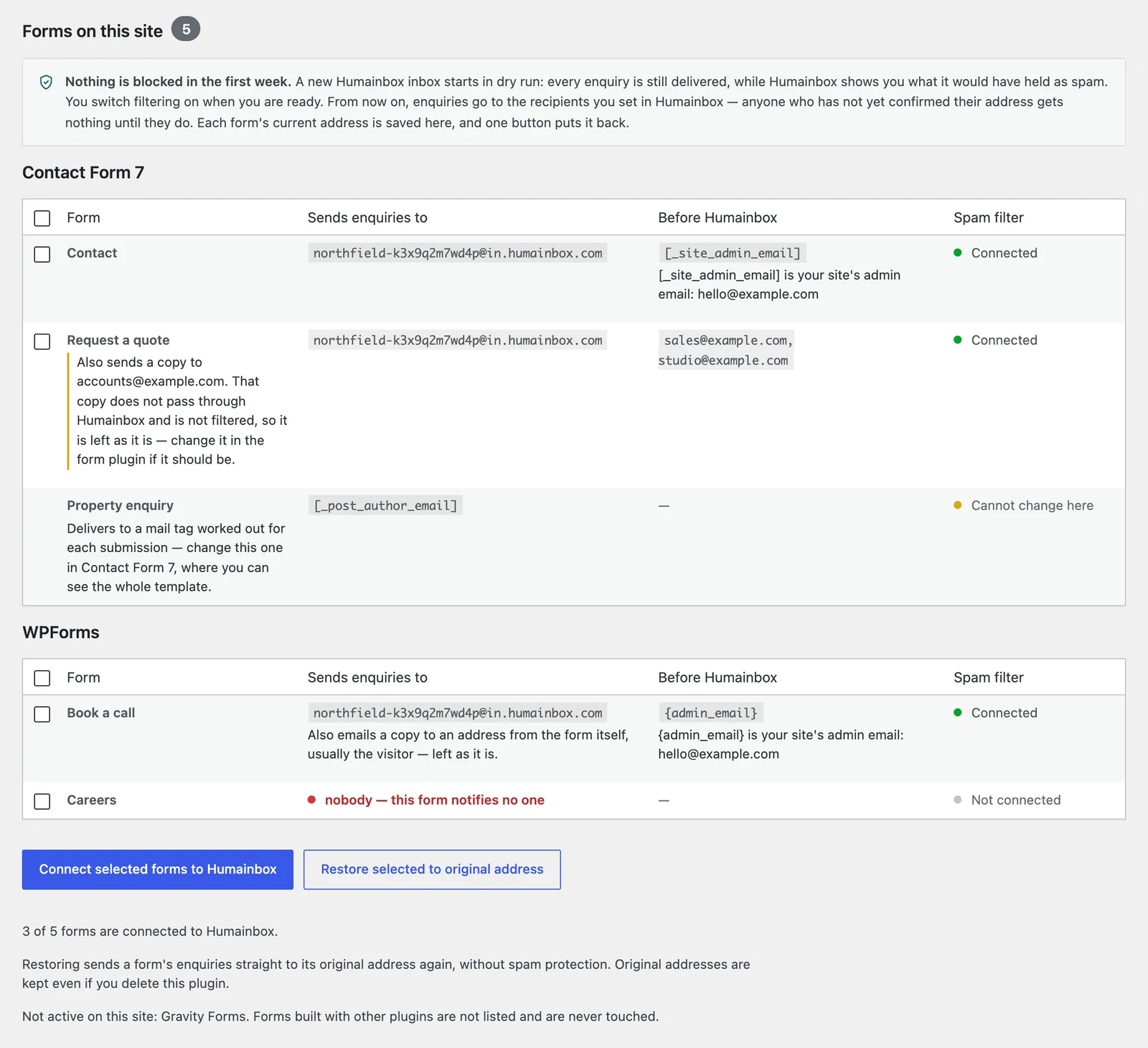Click the 3 of 5 forms connected text

coord(150,931)
